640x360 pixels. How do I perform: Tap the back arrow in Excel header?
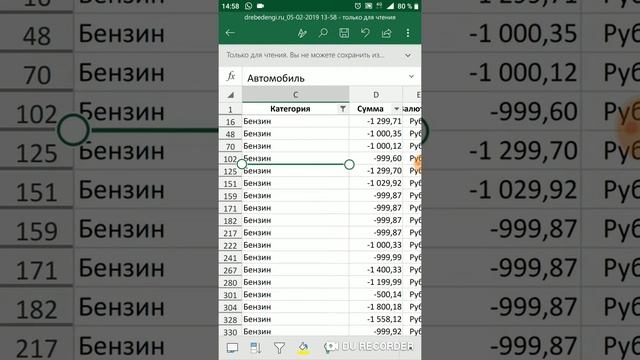pos(230,33)
